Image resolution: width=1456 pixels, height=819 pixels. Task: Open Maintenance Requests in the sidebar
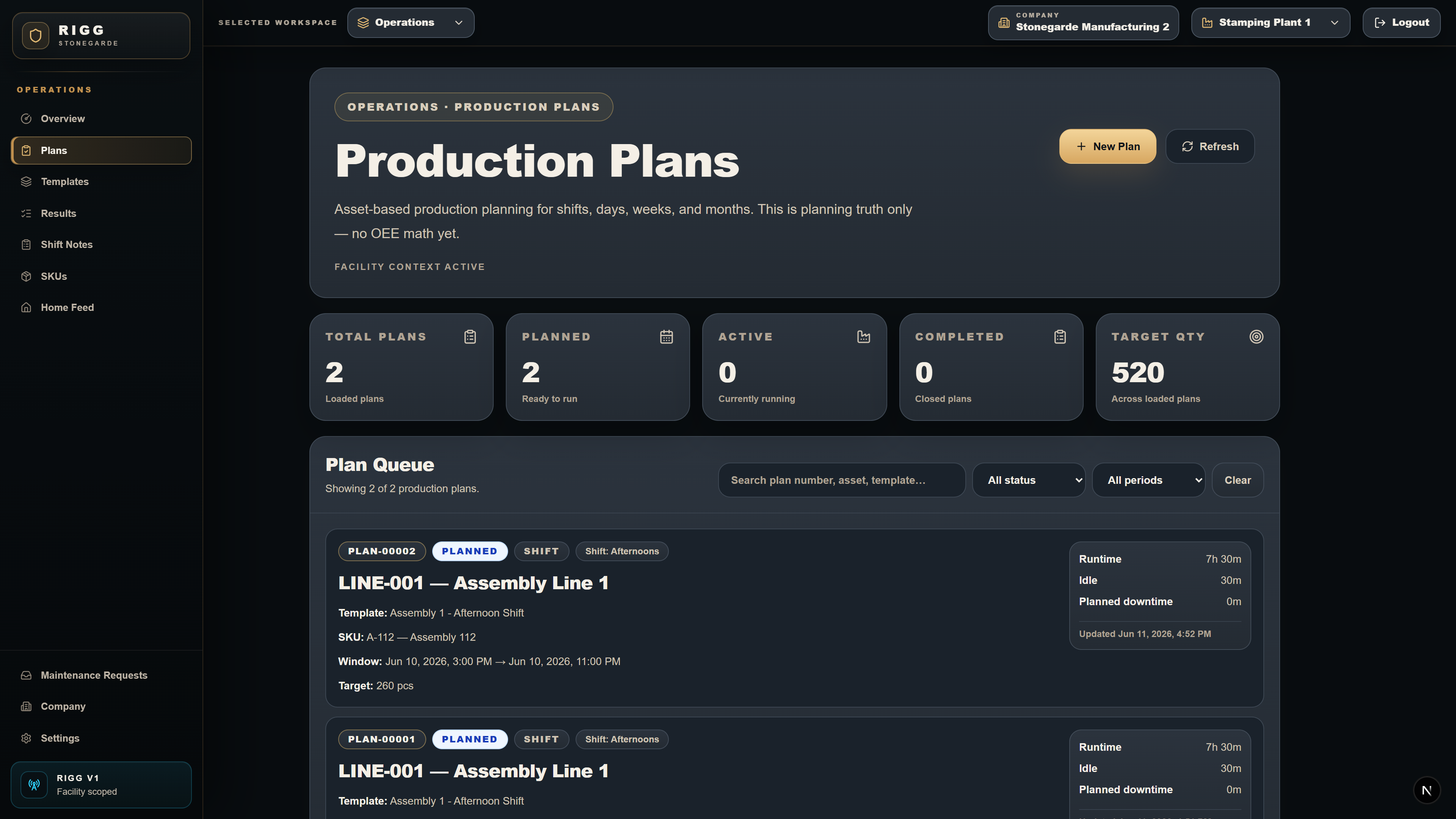pyautogui.click(x=101, y=675)
